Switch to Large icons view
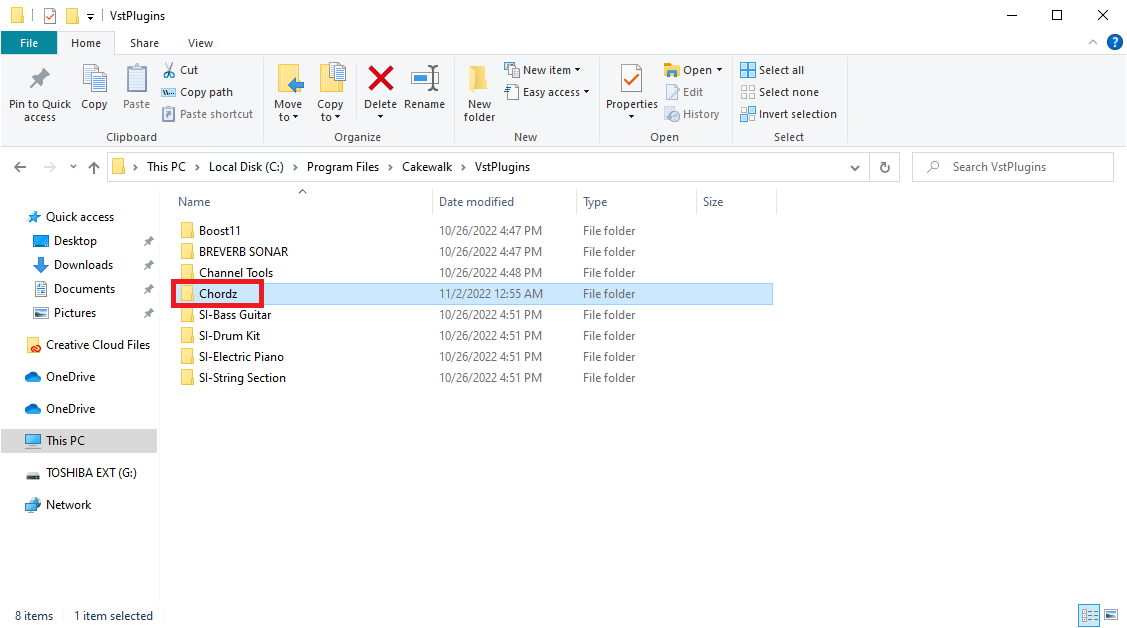The image size is (1127, 628). pyautogui.click(x=1111, y=615)
